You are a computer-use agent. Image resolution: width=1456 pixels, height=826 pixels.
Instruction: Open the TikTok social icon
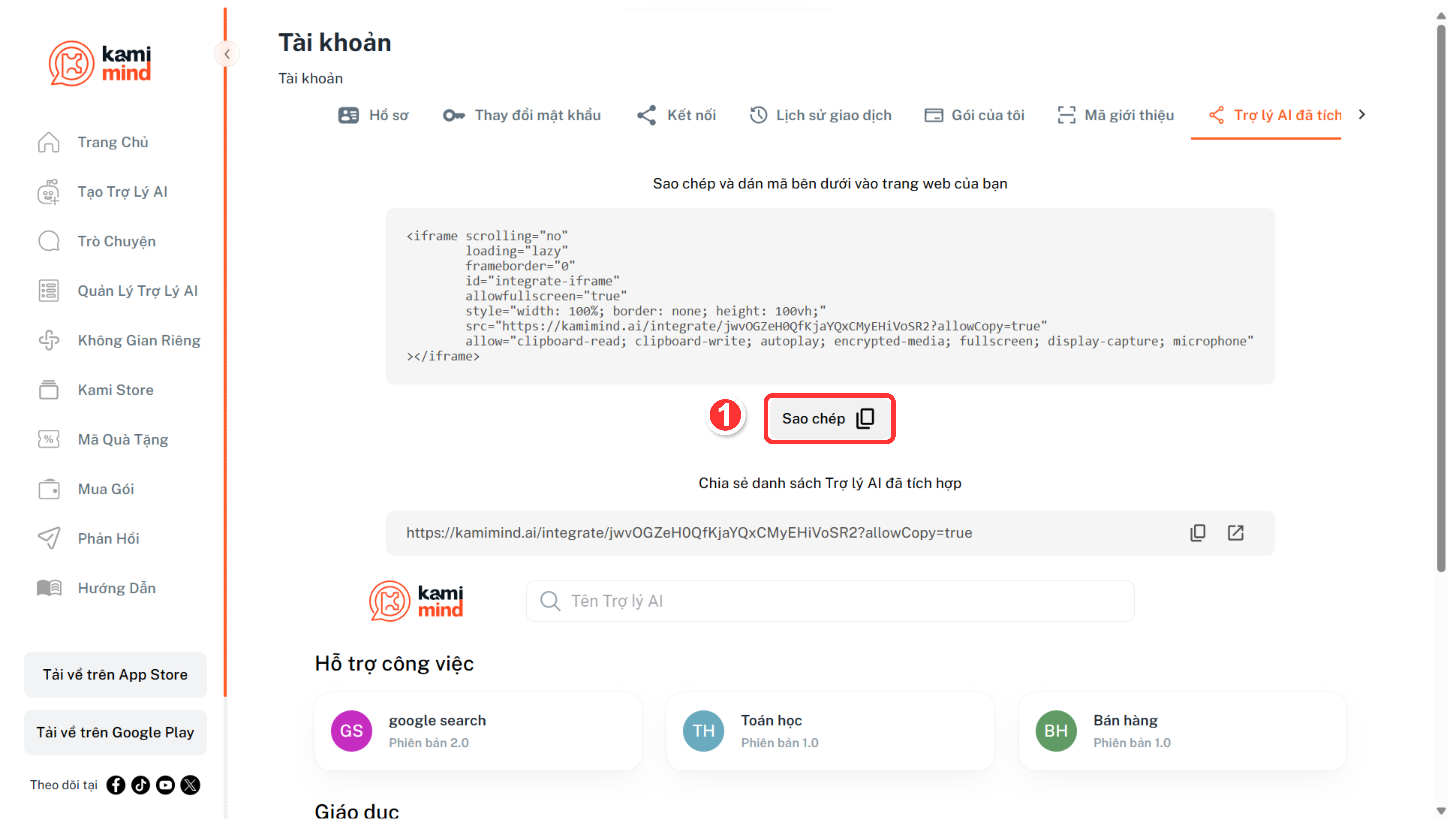[x=141, y=785]
